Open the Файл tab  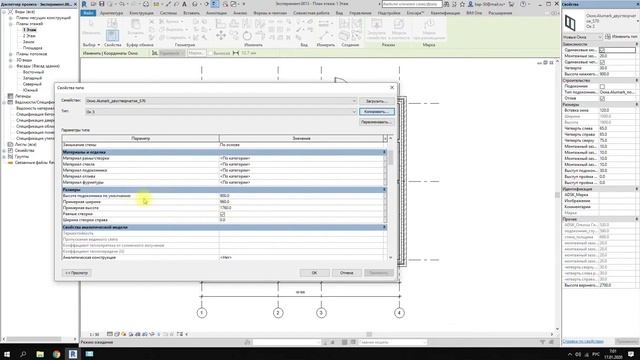click(x=88, y=13)
